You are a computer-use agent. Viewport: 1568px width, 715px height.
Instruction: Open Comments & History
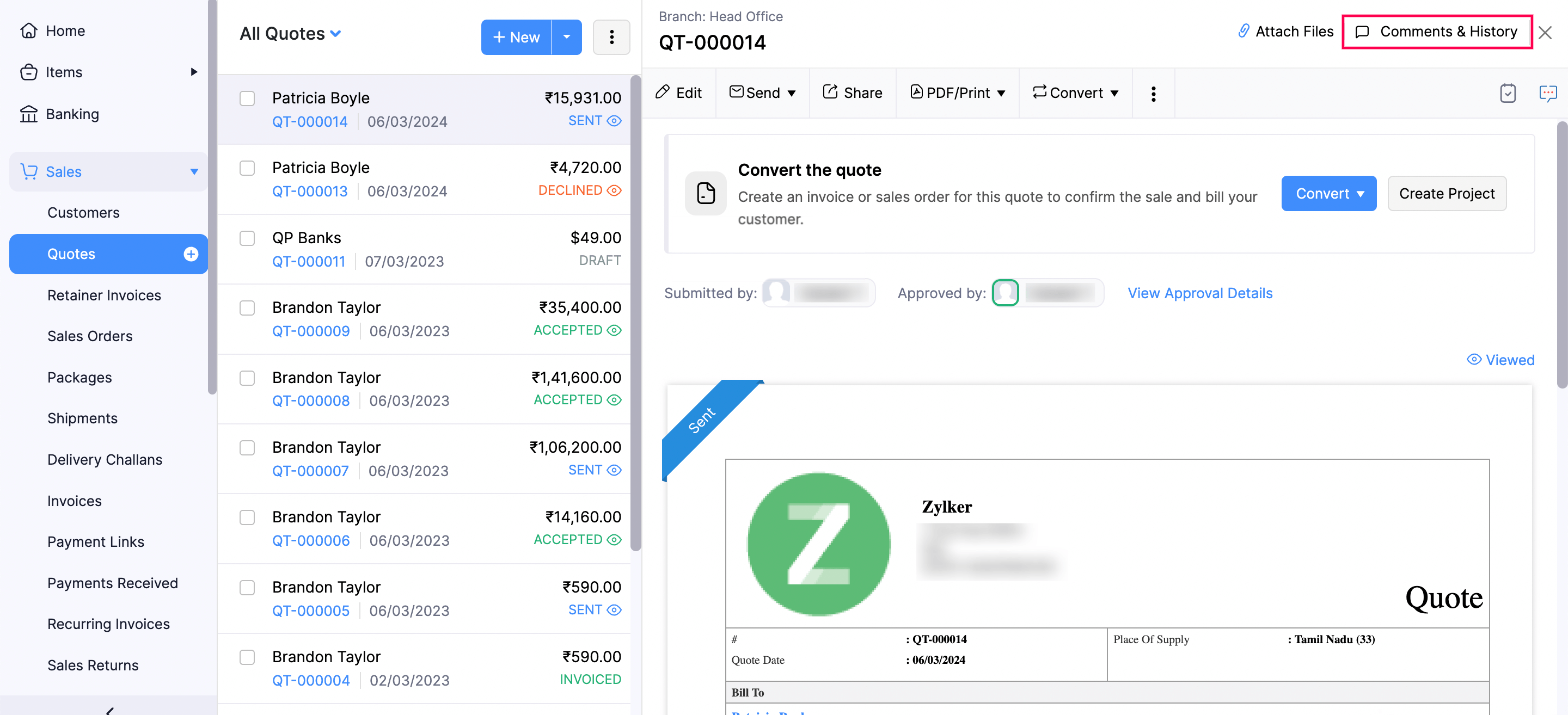click(1437, 32)
